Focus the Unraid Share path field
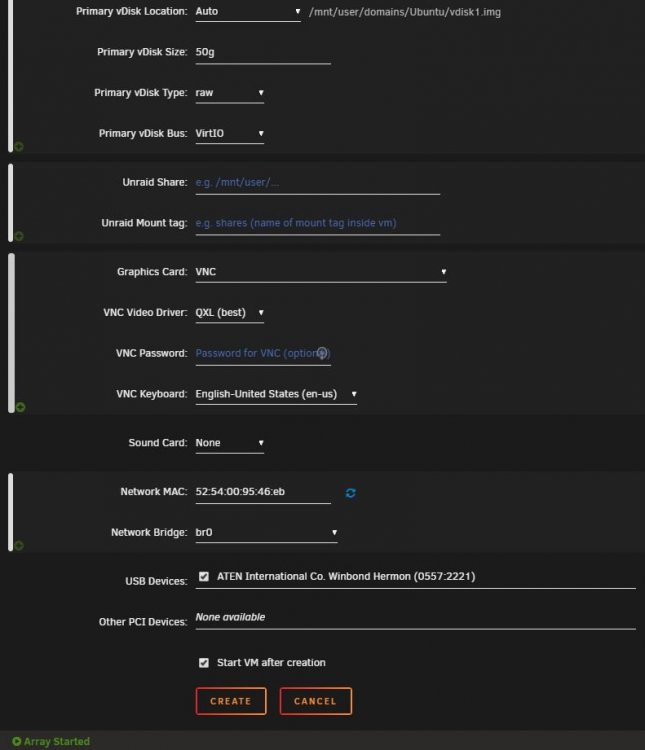 coord(317,183)
